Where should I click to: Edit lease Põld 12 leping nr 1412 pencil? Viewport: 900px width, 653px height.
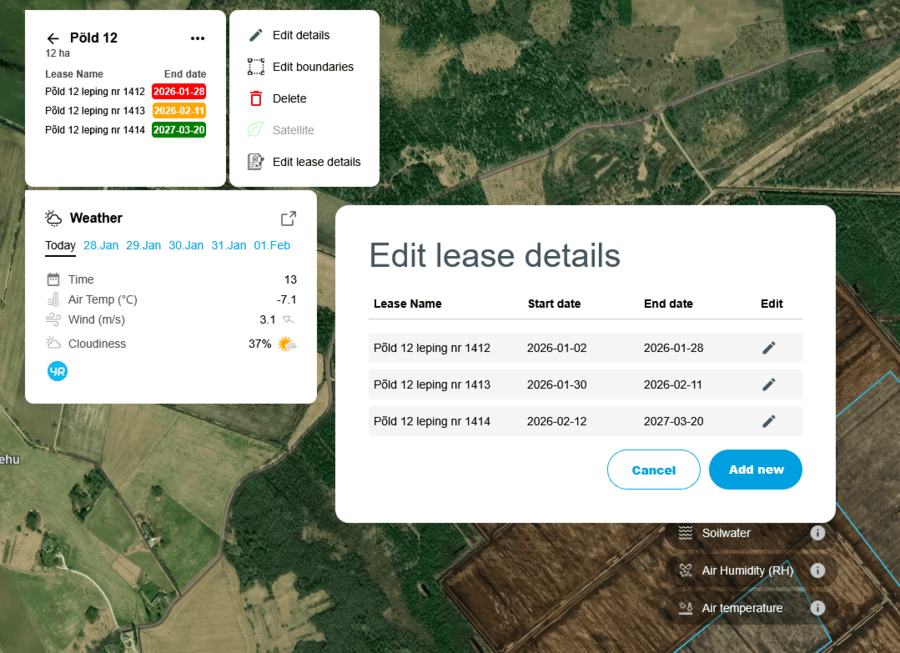[768, 348]
